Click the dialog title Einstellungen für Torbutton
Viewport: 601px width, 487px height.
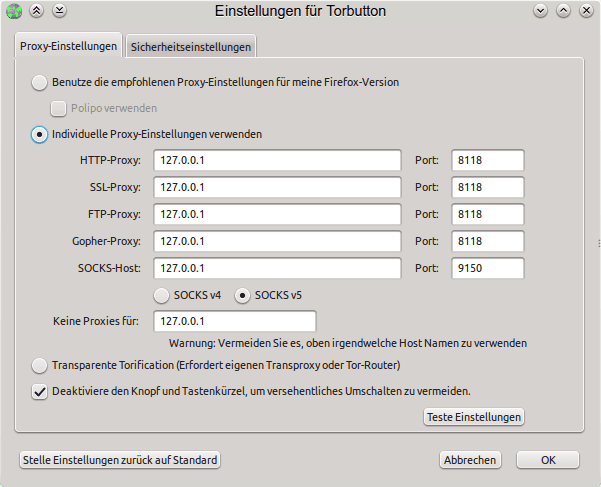point(300,11)
